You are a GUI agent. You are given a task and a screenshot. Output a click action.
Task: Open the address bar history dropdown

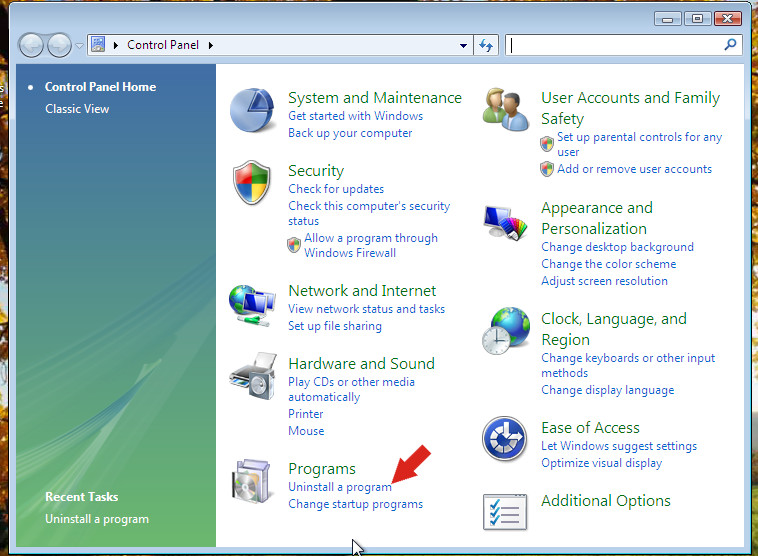pos(463,45)
